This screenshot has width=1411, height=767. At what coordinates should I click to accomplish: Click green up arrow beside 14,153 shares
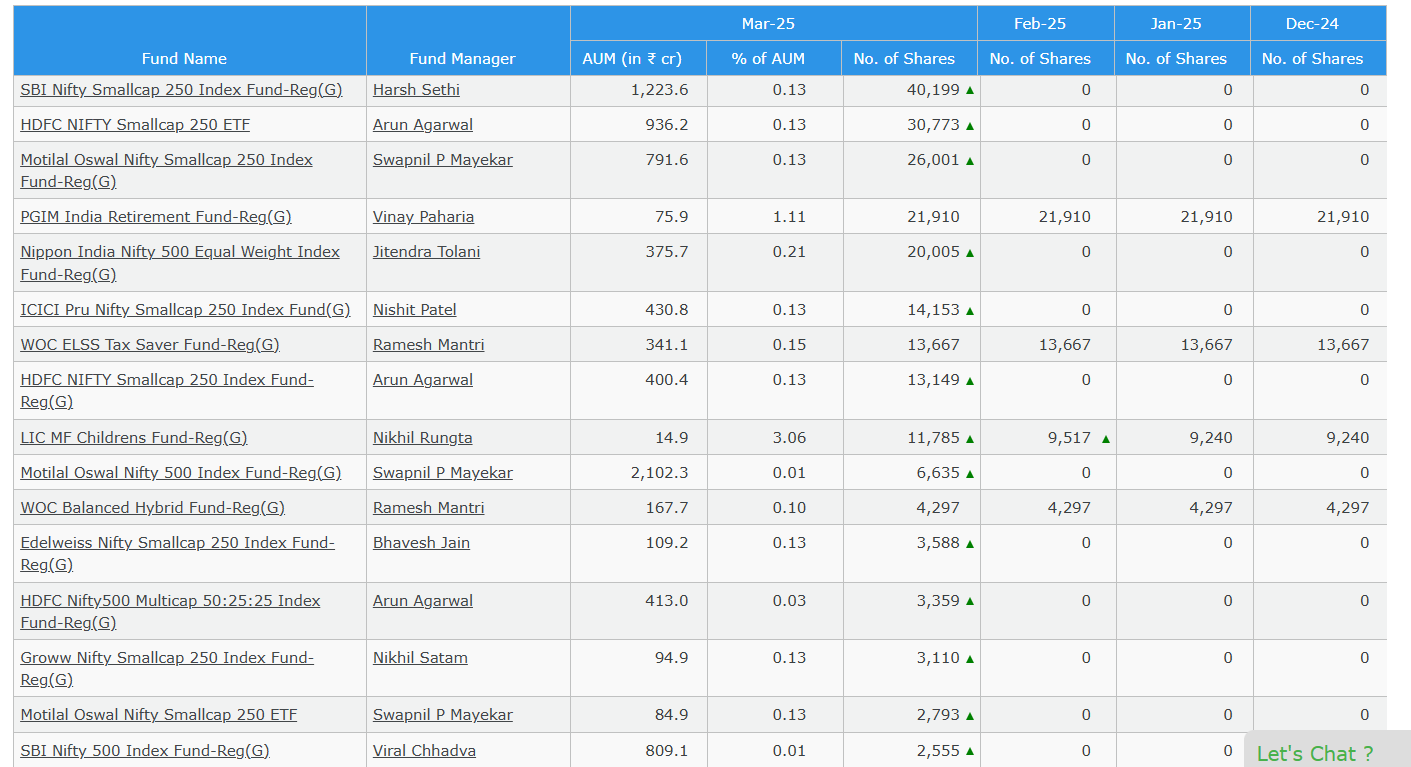[x=970, y=311]
